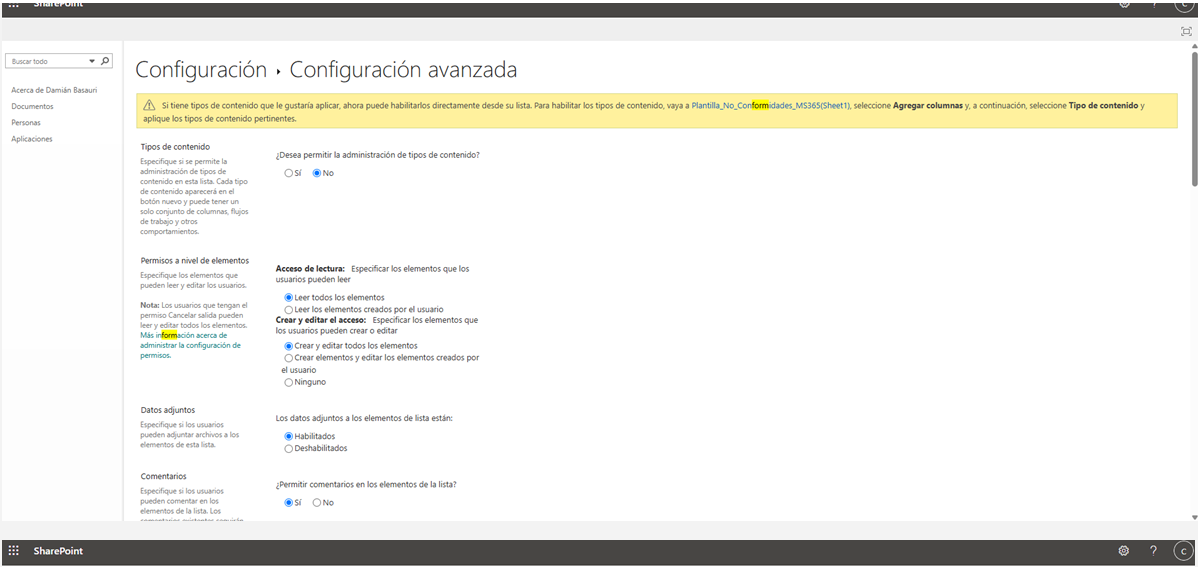Select No to disallow comments
Screen dimensions: 1198x567
(x=317, y=503)
